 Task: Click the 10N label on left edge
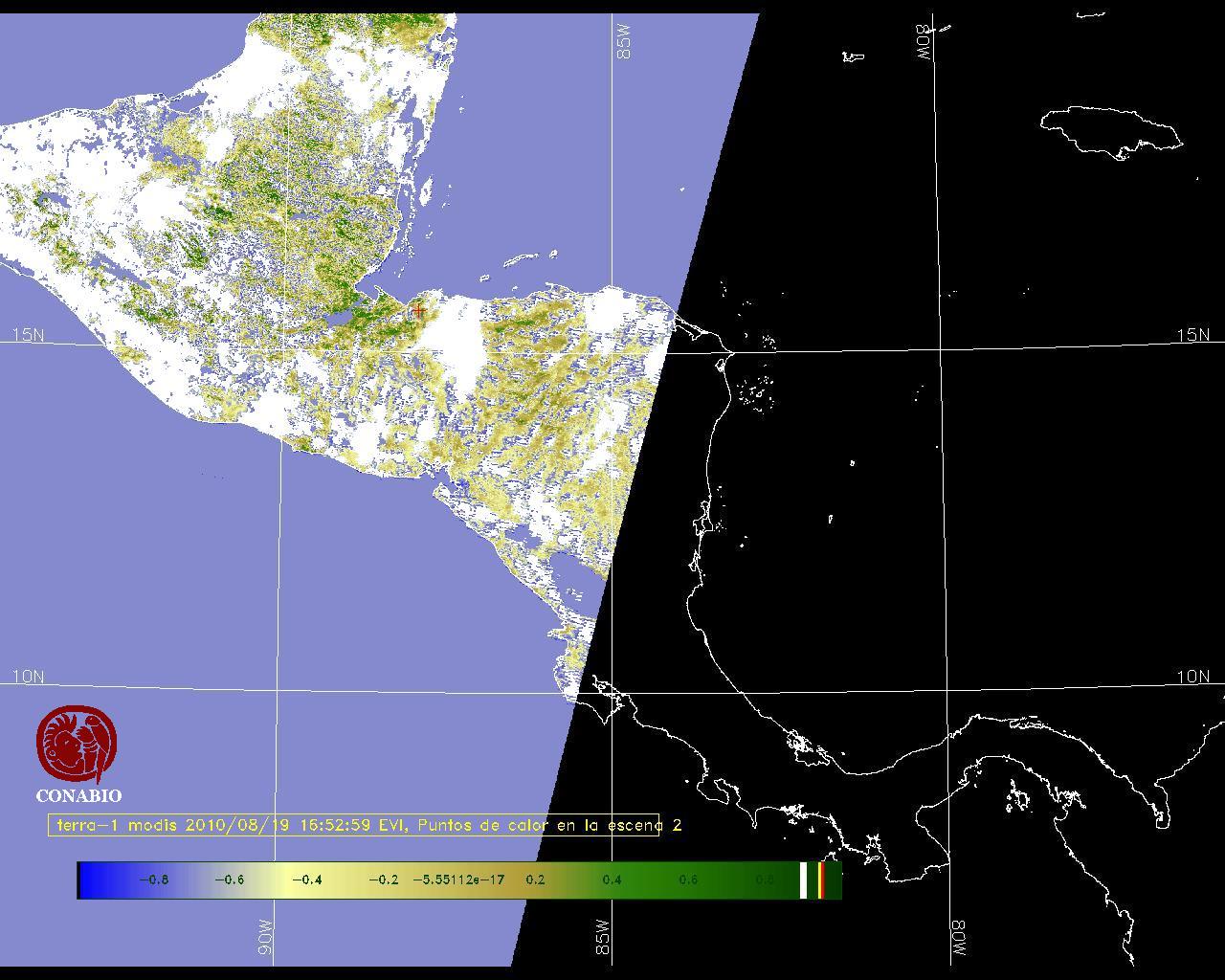[28, 677]
